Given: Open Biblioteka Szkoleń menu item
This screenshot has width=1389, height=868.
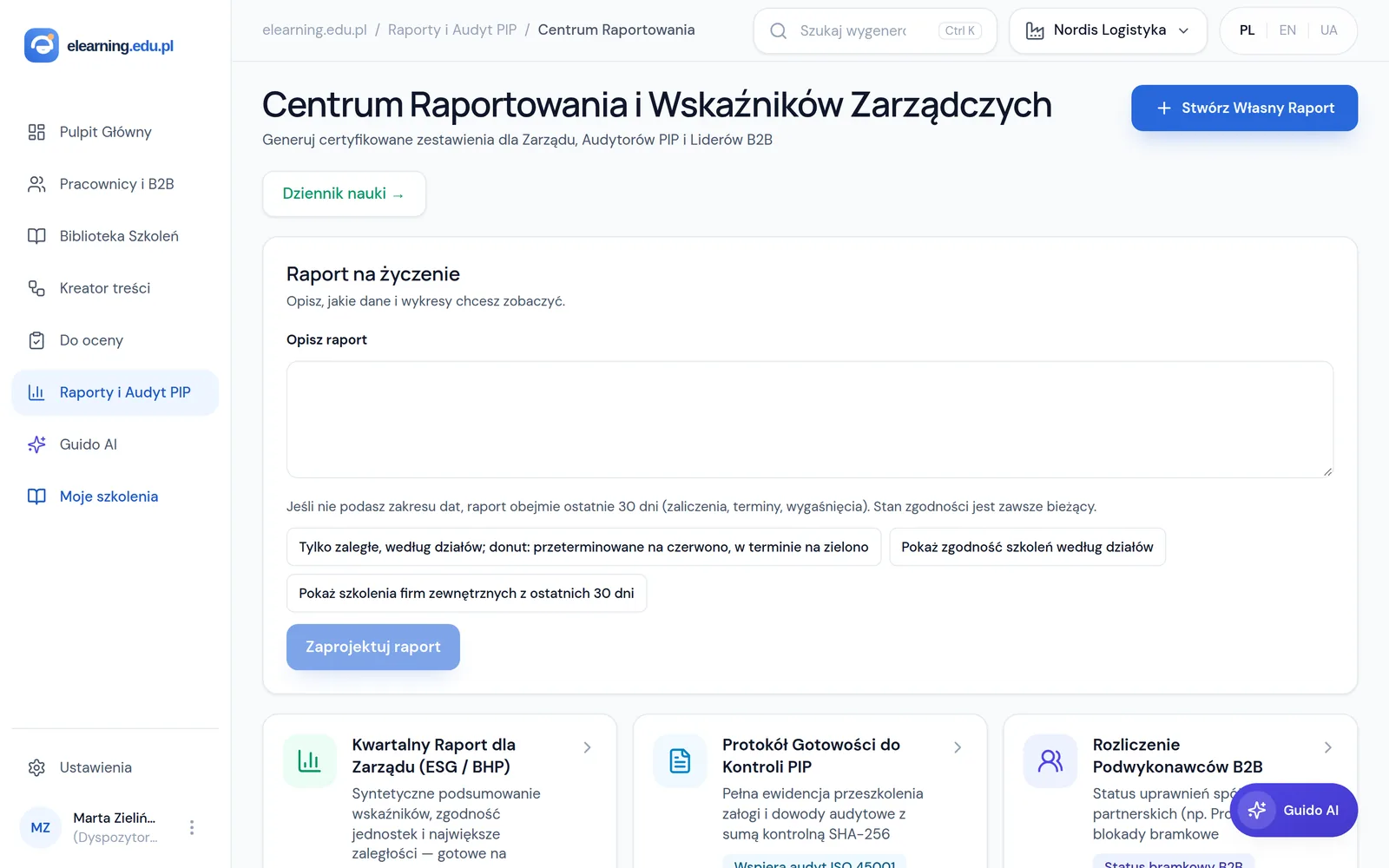Looking at the screenshot, I should point(115,236).
